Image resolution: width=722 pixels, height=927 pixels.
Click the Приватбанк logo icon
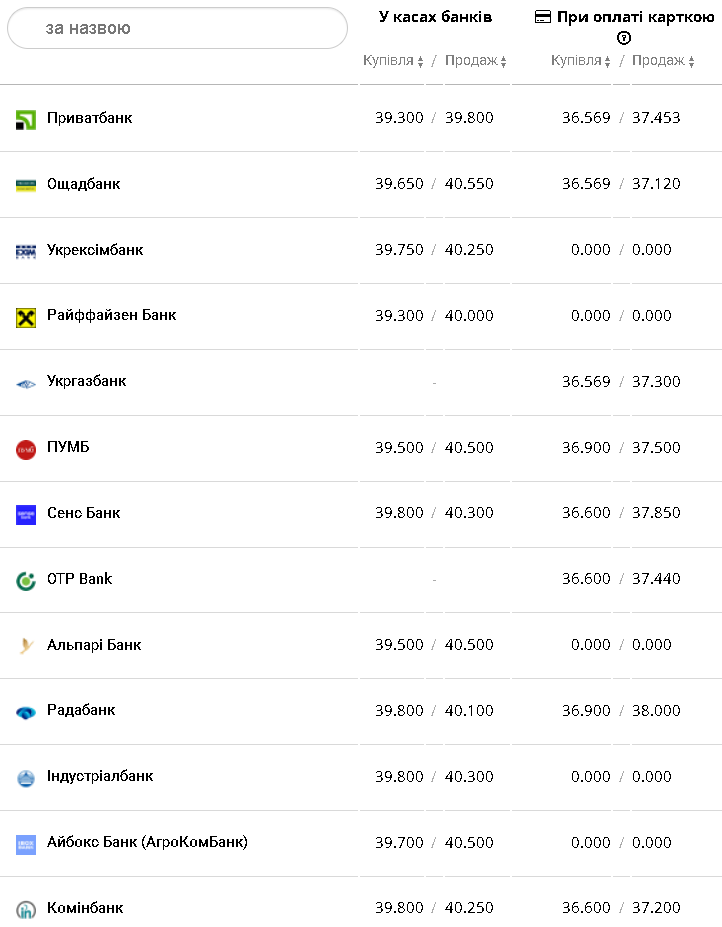[x=26, y=120]
